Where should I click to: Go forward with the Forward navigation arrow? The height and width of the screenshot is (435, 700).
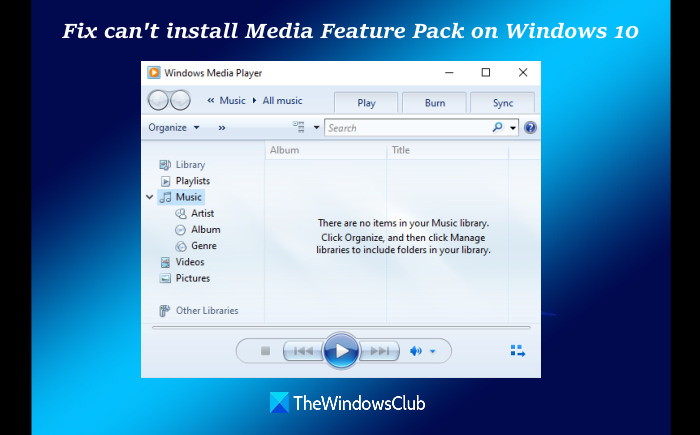[180, 100]
